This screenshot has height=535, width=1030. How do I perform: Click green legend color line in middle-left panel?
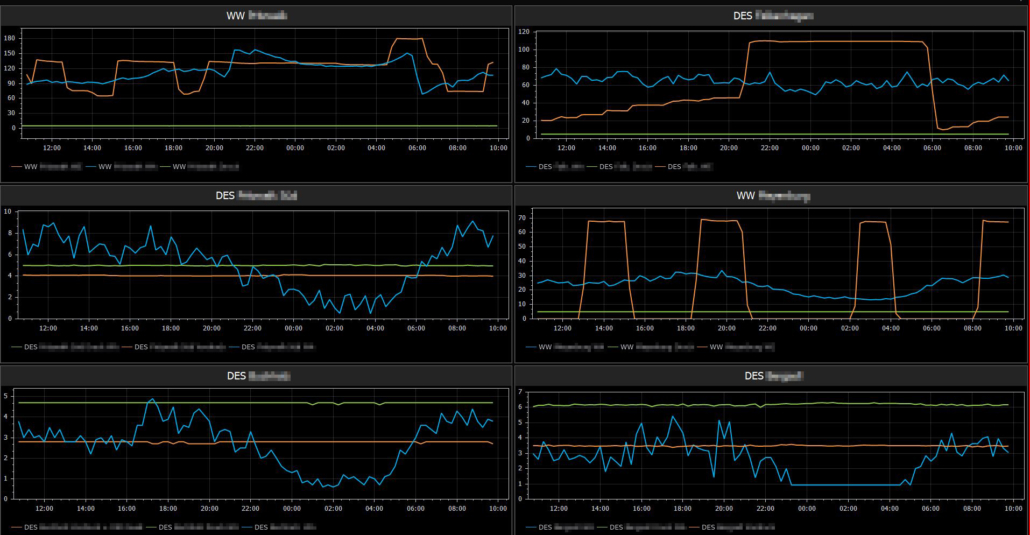(x=16, y=346)
